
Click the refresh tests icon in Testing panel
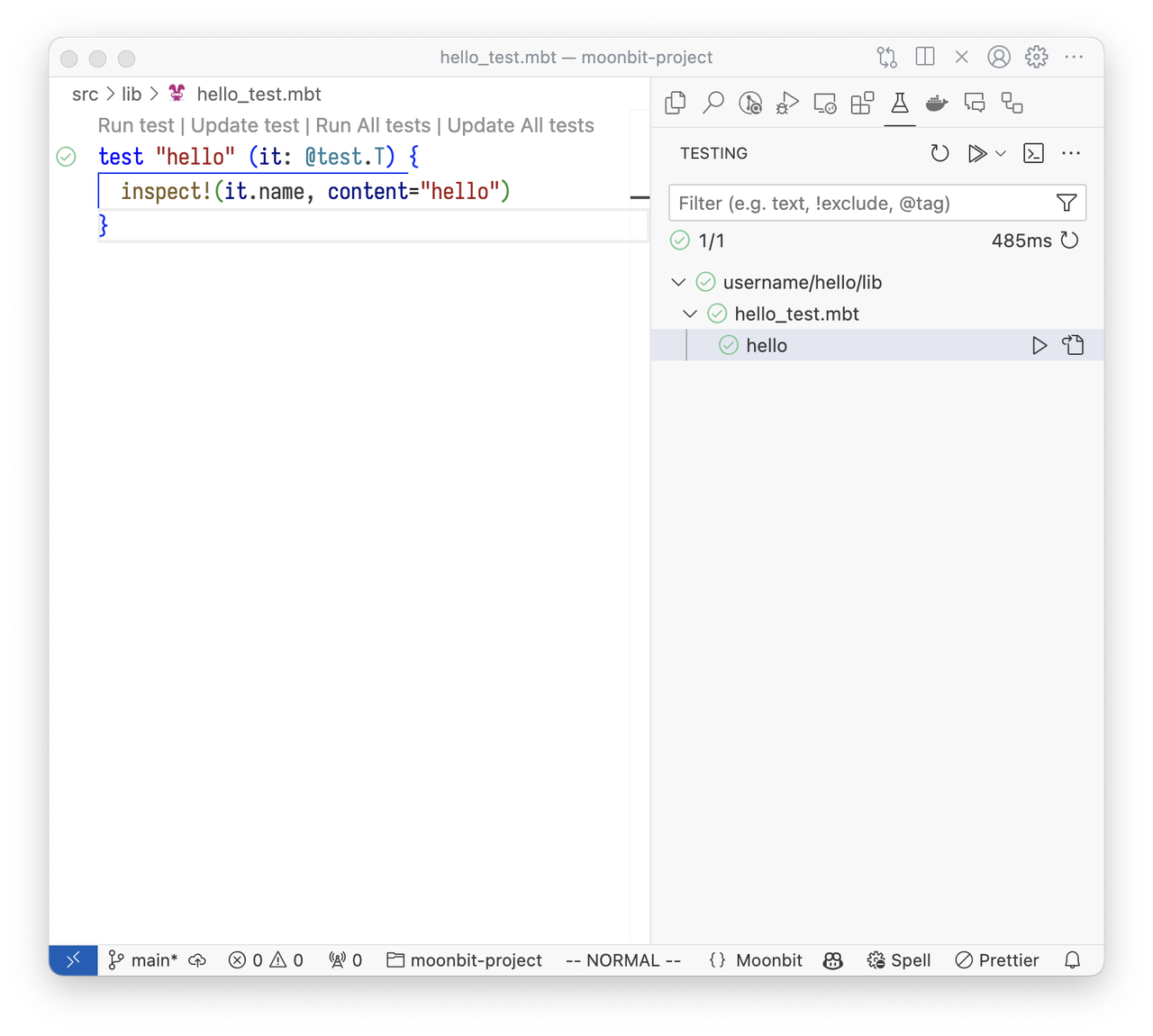click(x=940, y=153)
